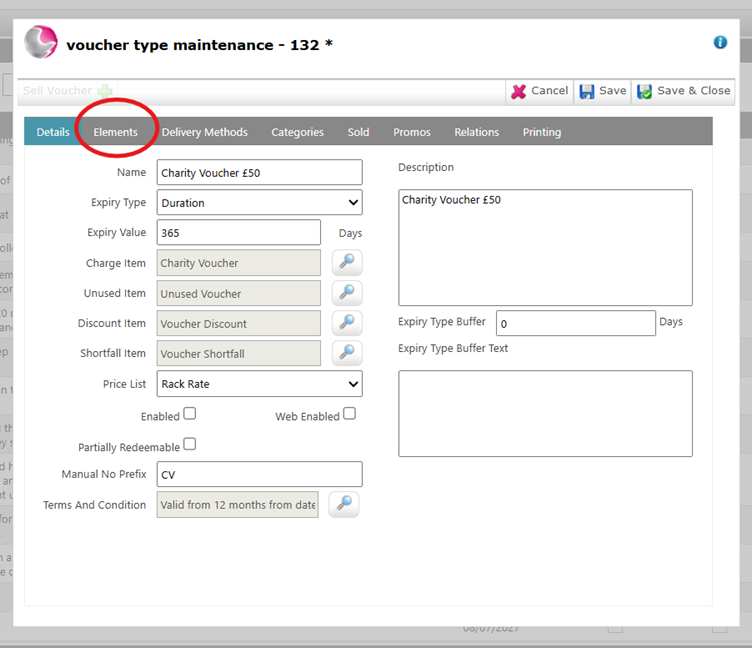The width and height of the screenshot is (752, 648).
Task: Click the Unused Item field
Action: (239, 293)
